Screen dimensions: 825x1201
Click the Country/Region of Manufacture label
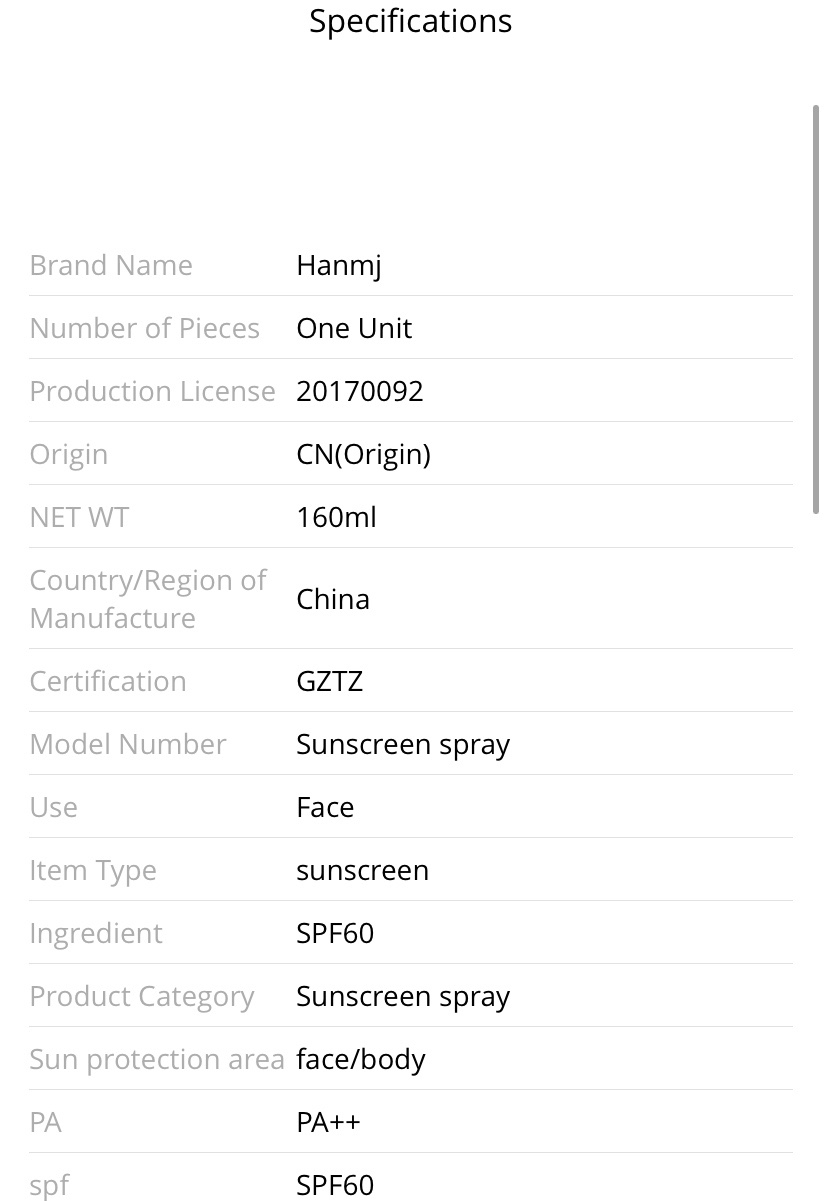coord(148,599)
